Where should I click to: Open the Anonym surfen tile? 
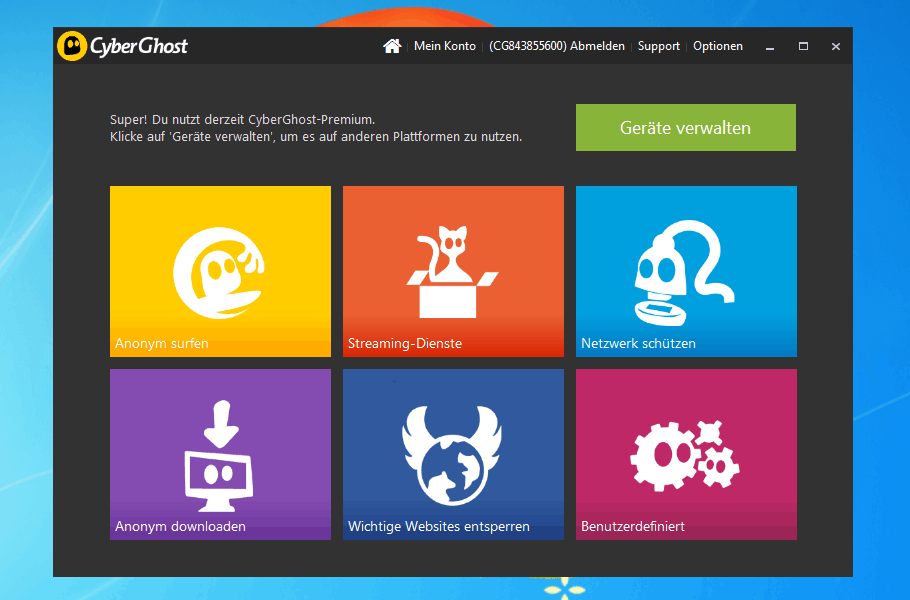pos(221,271)
